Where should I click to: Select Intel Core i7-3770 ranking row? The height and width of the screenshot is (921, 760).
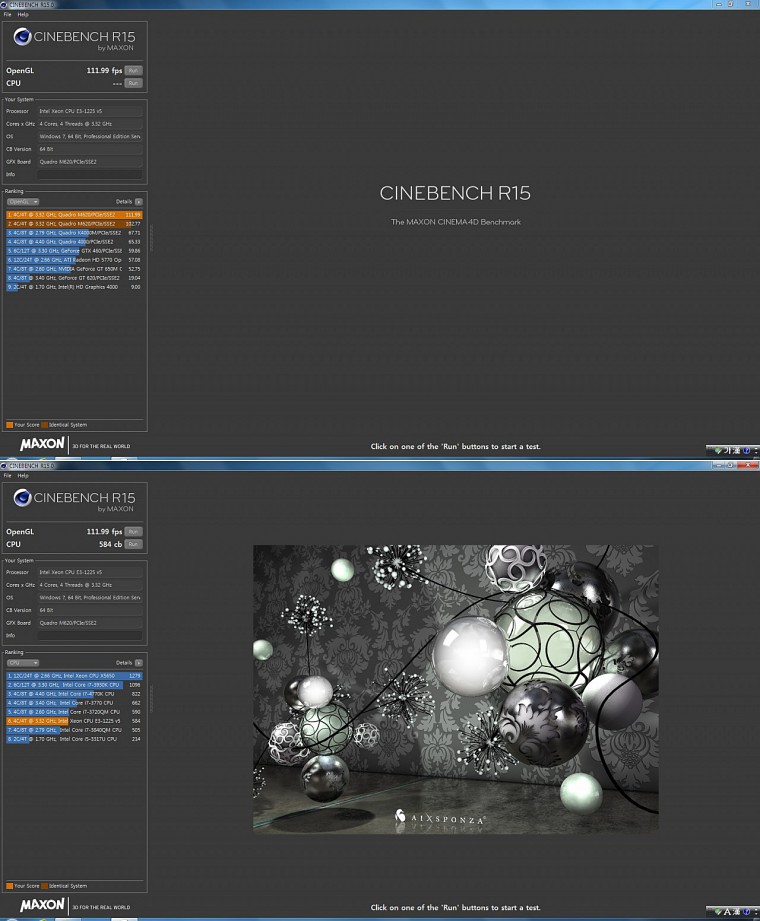pos(74,702)
